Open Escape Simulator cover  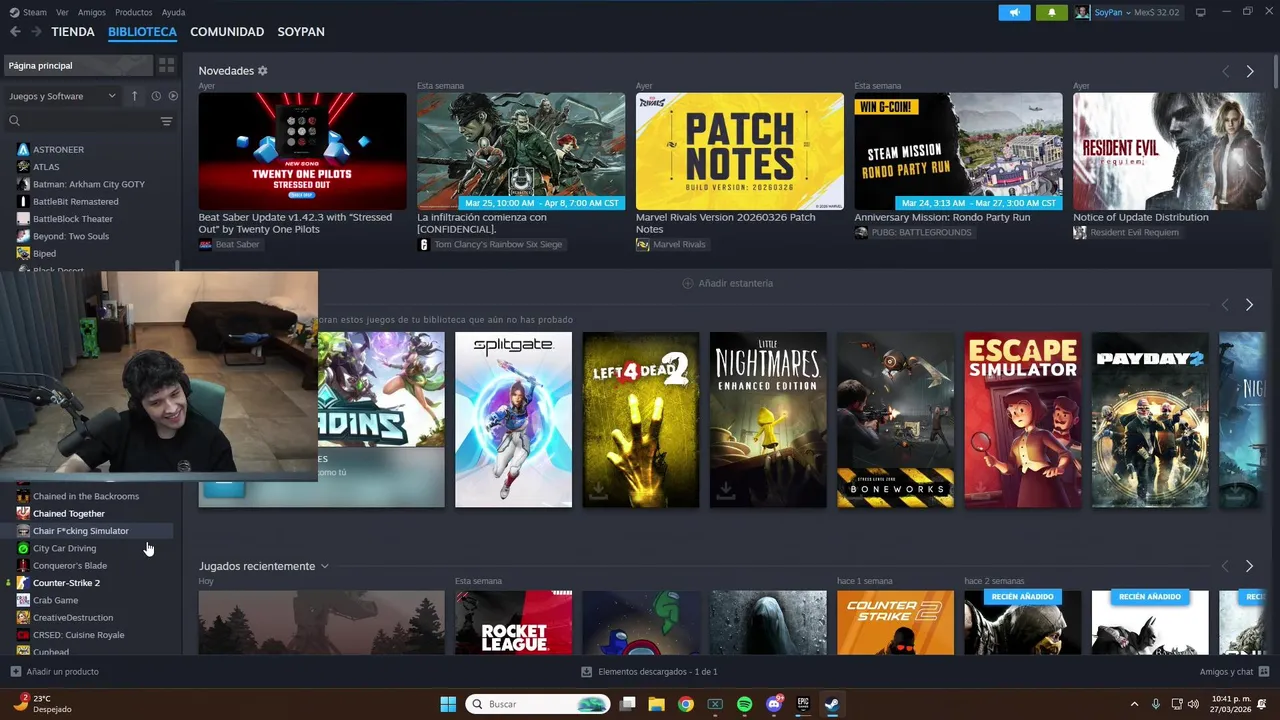coord(1023,420)
